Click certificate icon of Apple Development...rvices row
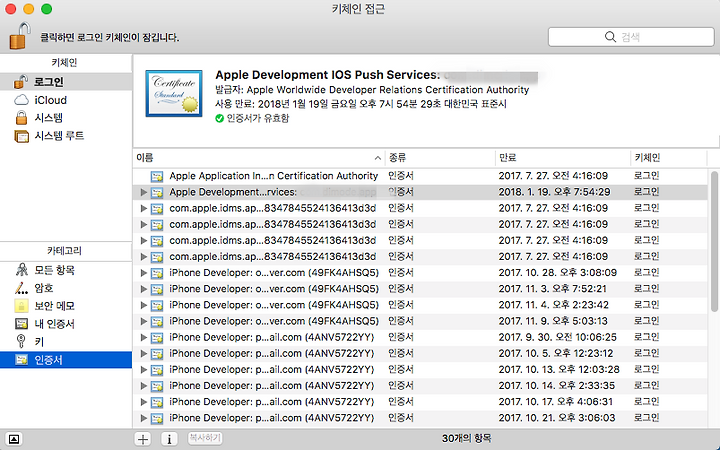The image size is (720, 450). [157, 192]
